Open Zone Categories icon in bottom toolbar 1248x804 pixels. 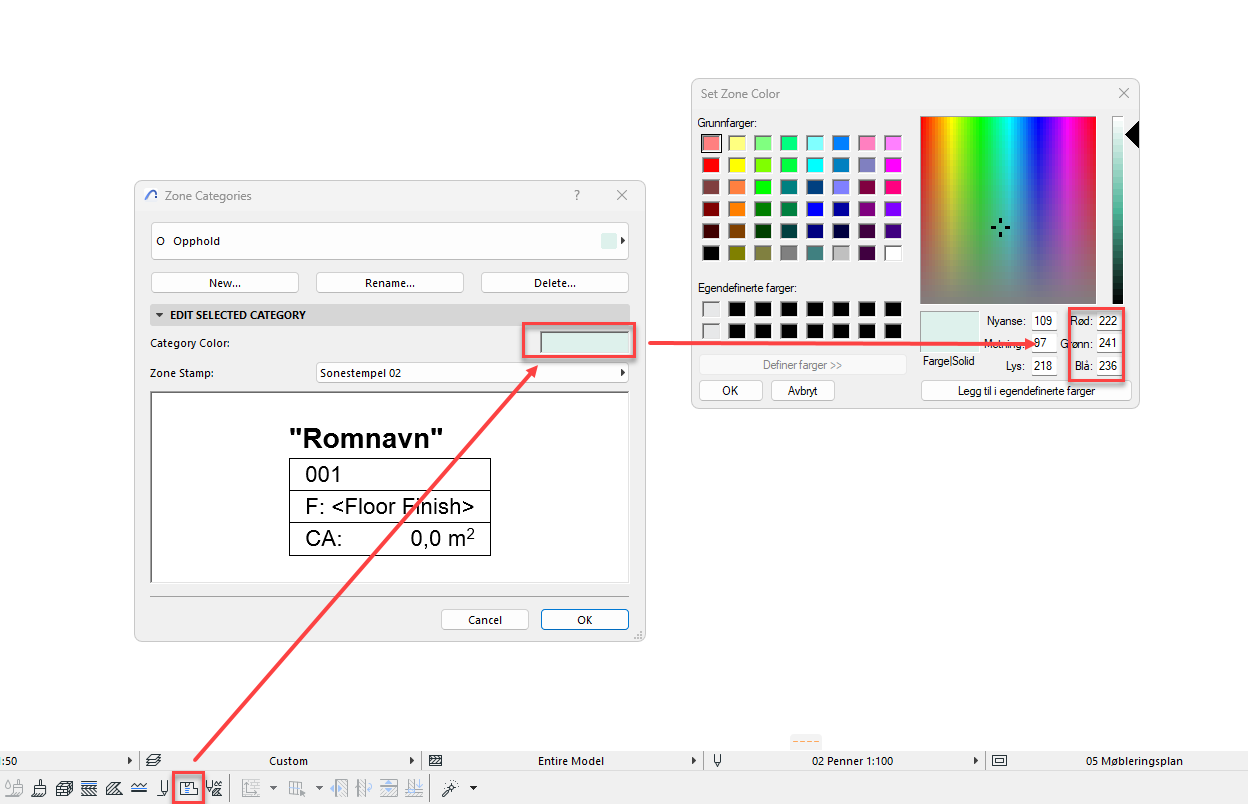[188, 788]
